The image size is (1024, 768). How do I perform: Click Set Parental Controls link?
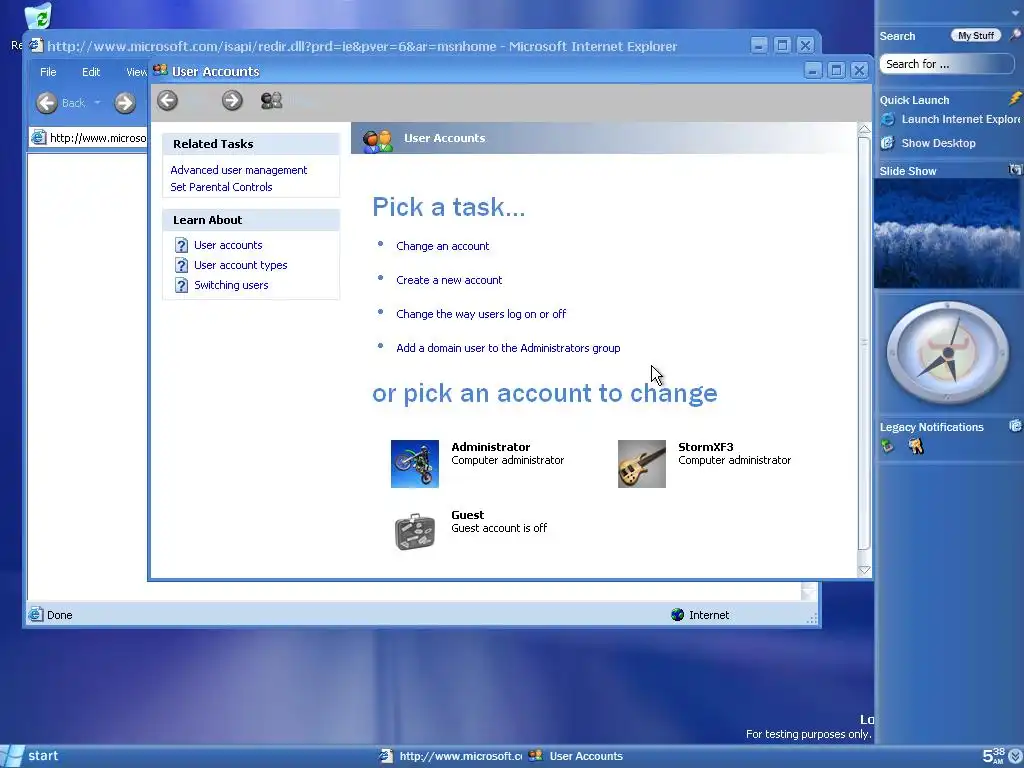point(221,187)
